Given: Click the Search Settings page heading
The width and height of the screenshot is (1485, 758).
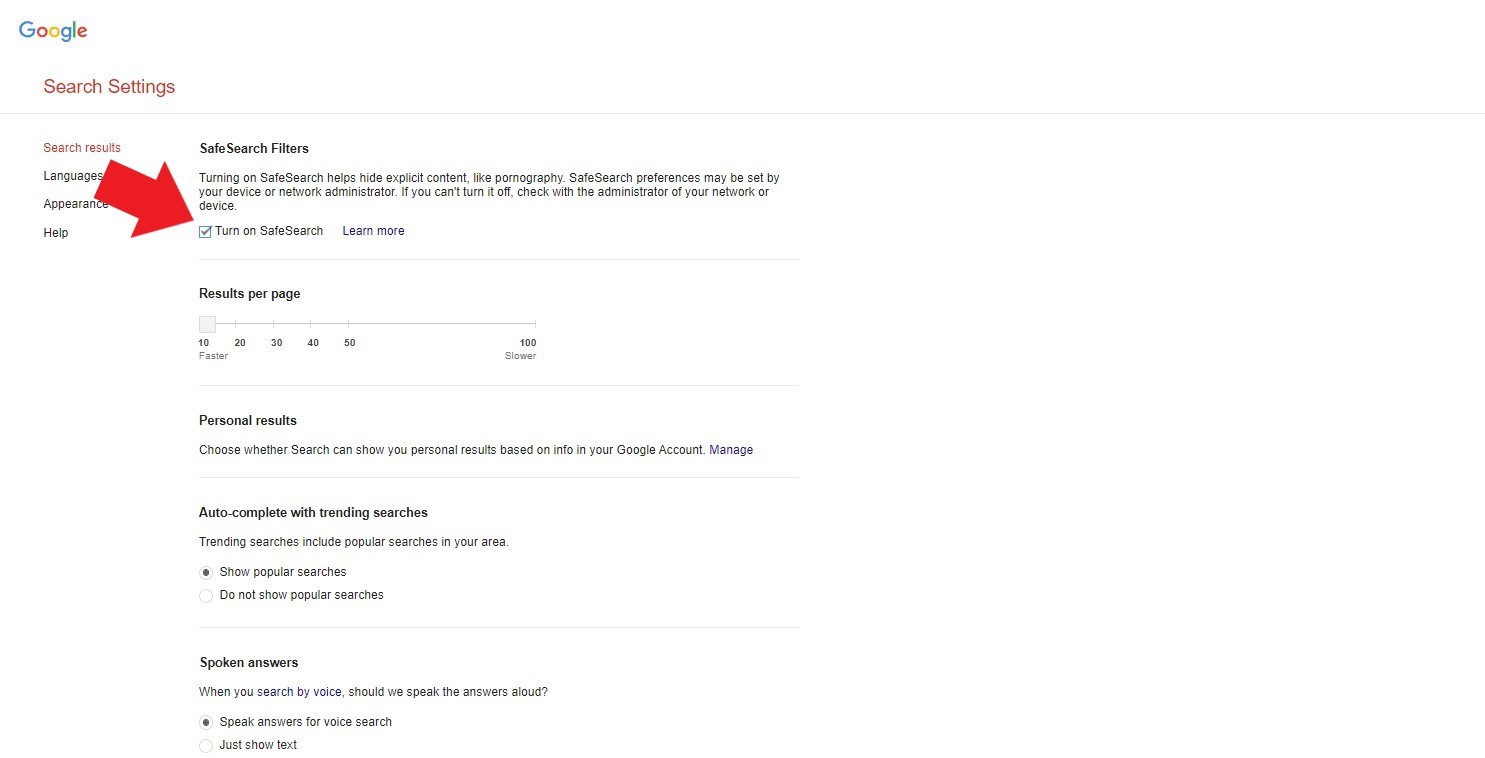Looking at the screenshot, I should (109, 87).
